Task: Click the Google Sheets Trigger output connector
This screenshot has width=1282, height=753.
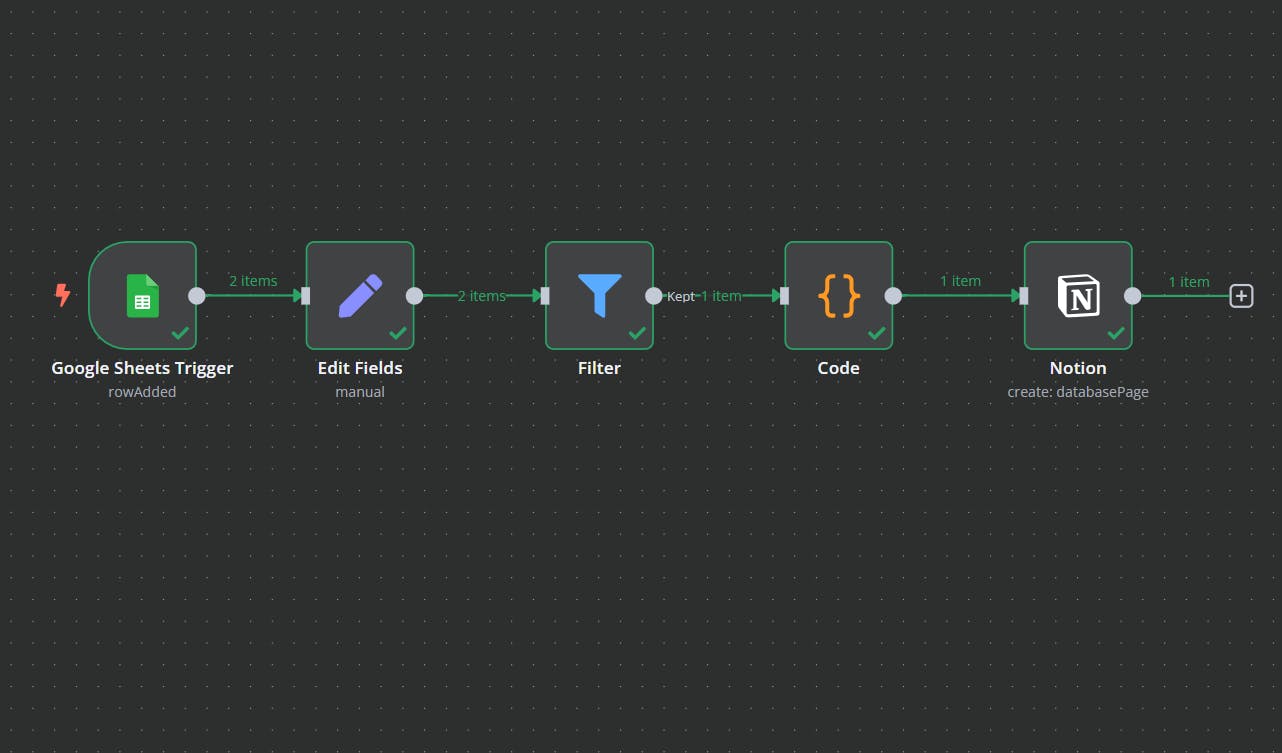Action: 197,295
